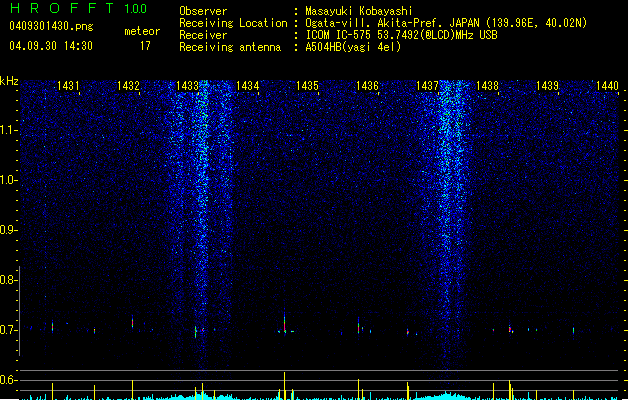Click the 1437 time axis label
The image size is (629, 400).
(x=427, y=85)
